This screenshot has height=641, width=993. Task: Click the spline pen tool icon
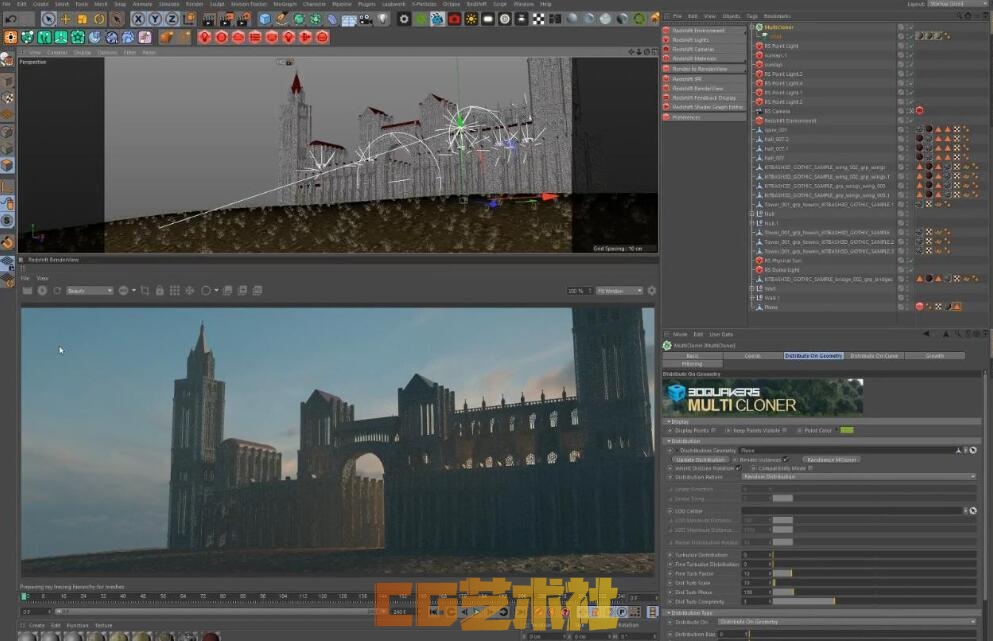point(282,19)
